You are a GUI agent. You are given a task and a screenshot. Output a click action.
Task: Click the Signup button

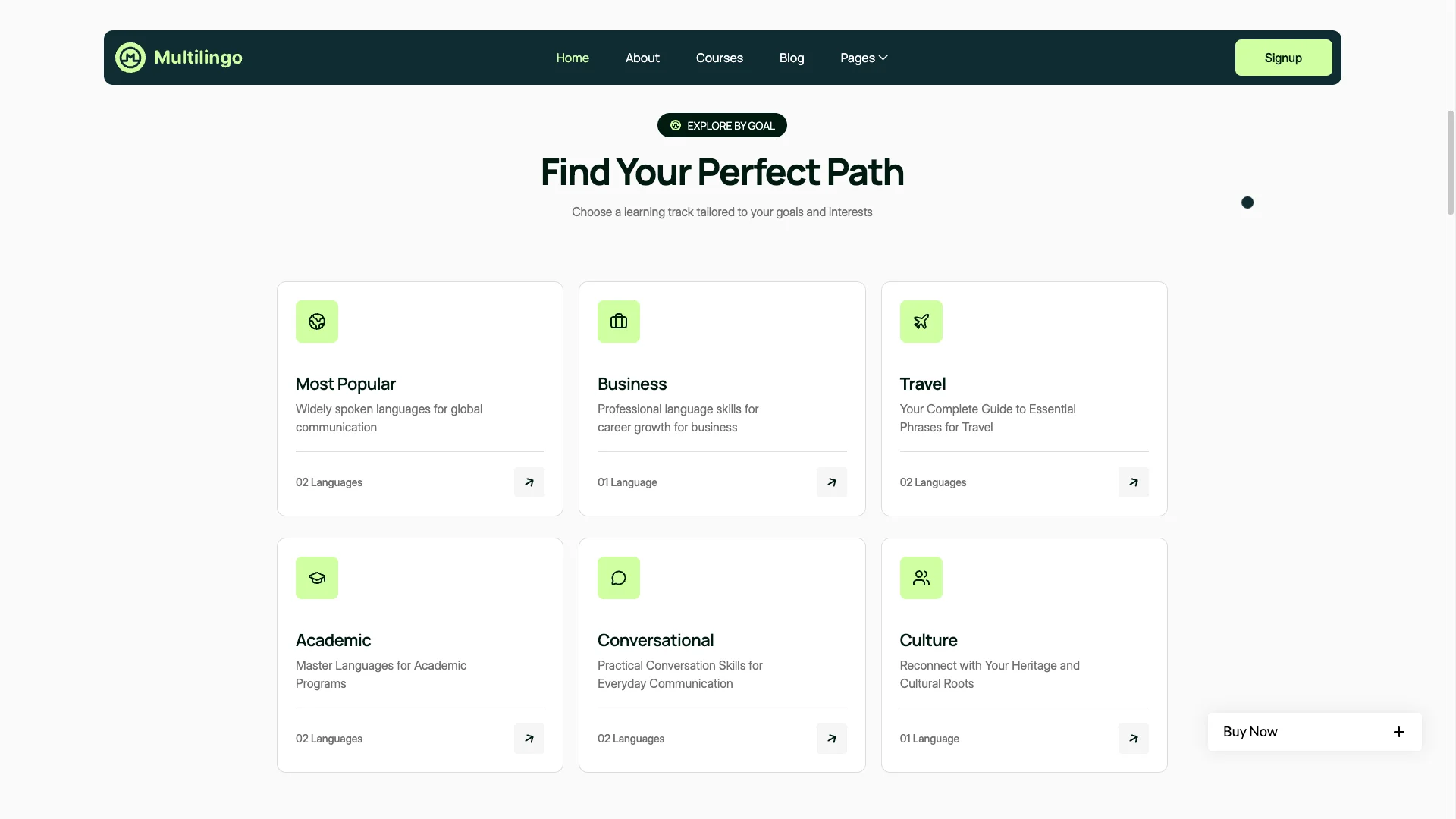(x=1283, y=58)
